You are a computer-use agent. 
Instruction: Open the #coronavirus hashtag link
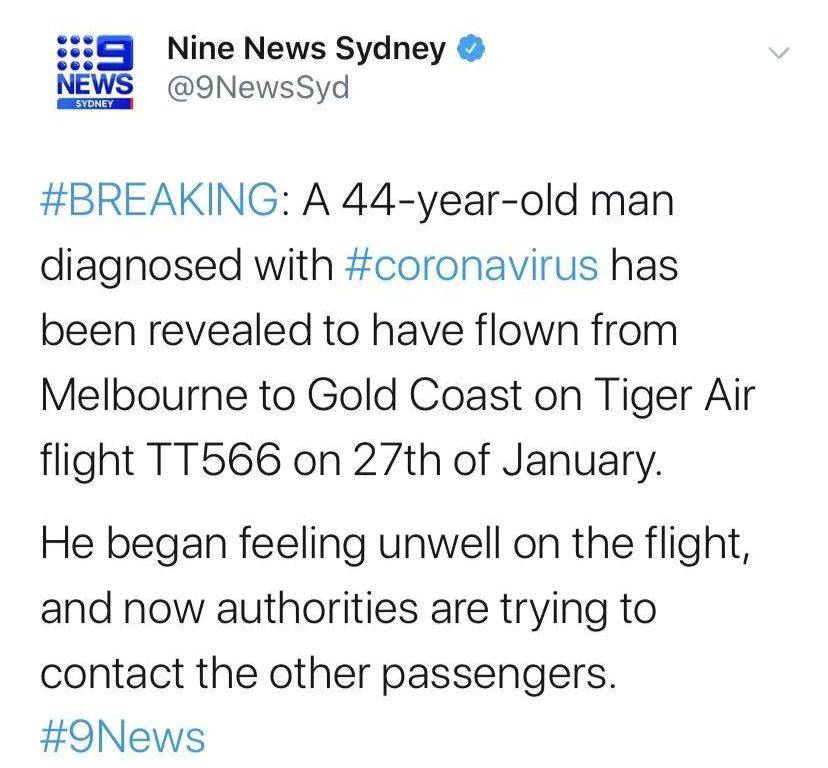pyautogui.click(x=472, y=266)
